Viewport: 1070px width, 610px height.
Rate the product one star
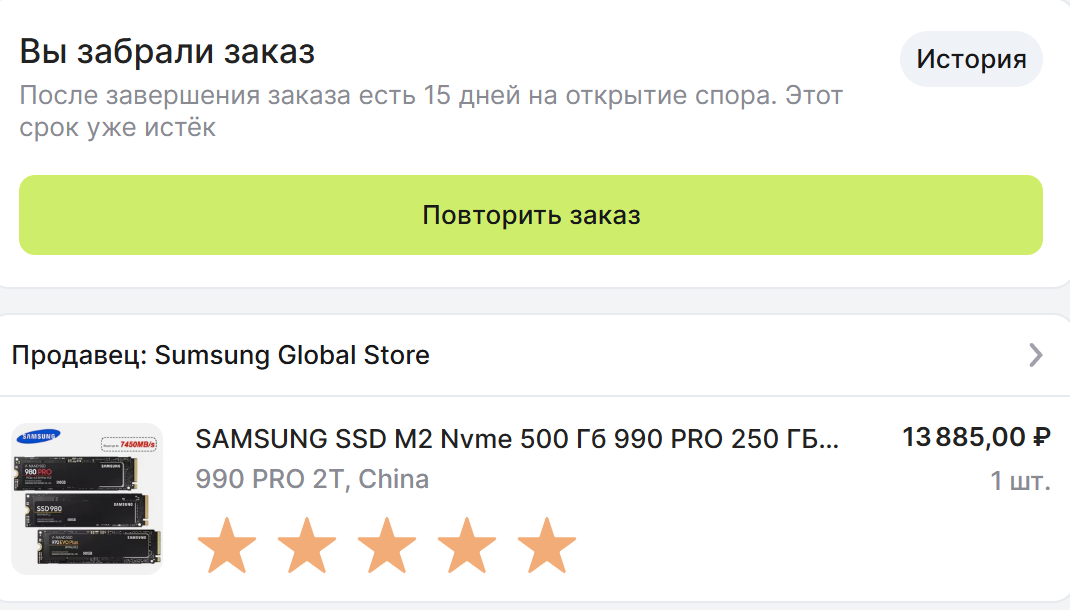[227, 545]
